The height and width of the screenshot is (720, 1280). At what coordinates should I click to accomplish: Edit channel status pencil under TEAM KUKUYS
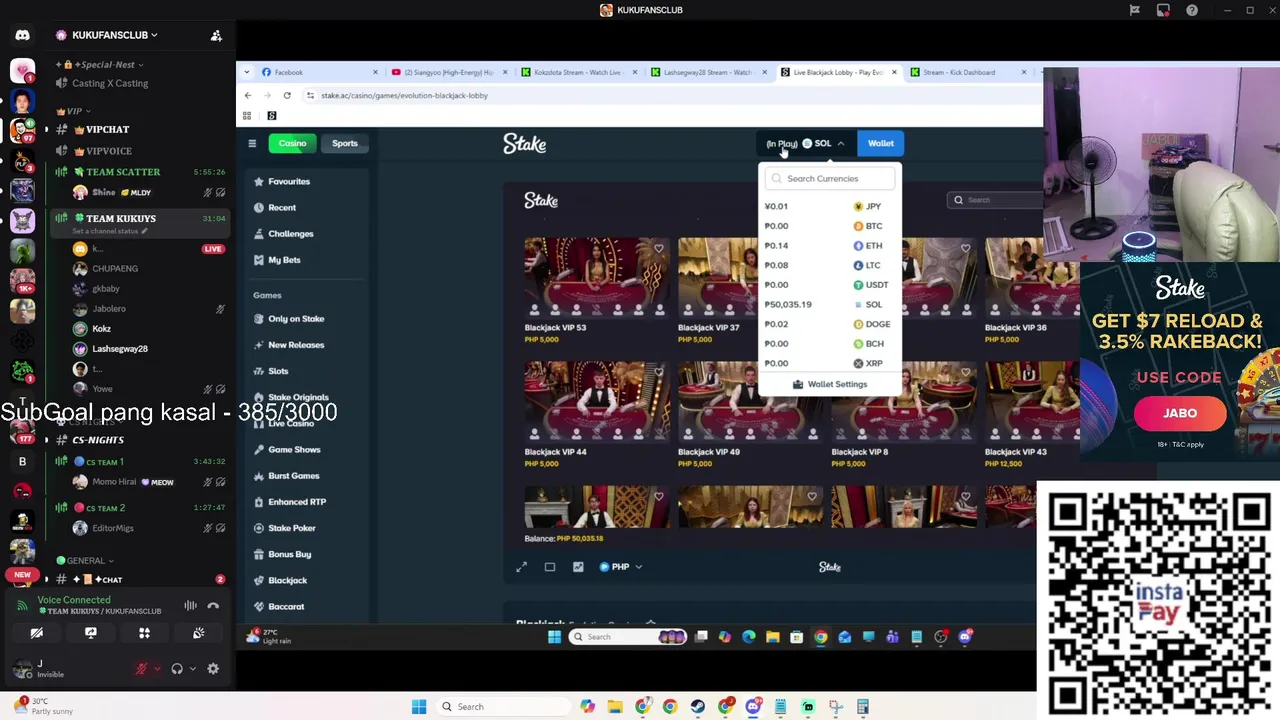click(144, 231)
